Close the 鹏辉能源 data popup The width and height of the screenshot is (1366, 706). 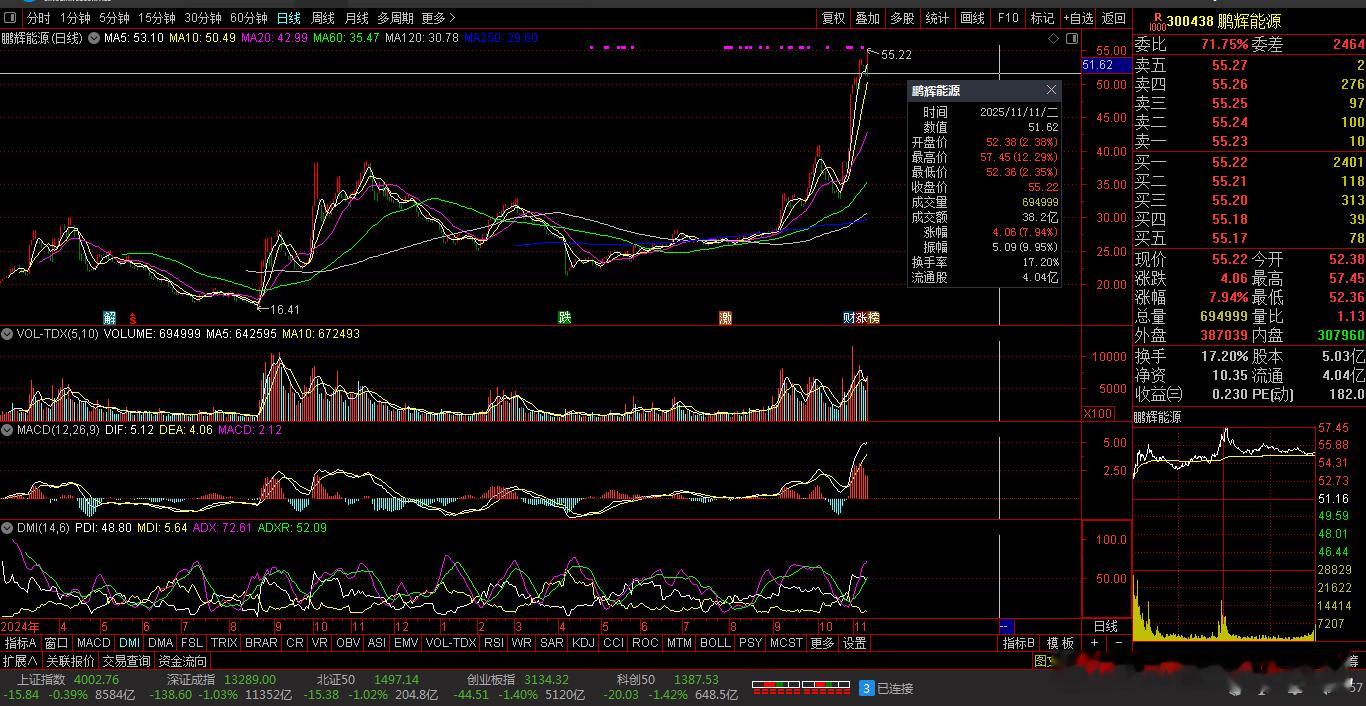pyautogui.click(x=1051, y=90)
